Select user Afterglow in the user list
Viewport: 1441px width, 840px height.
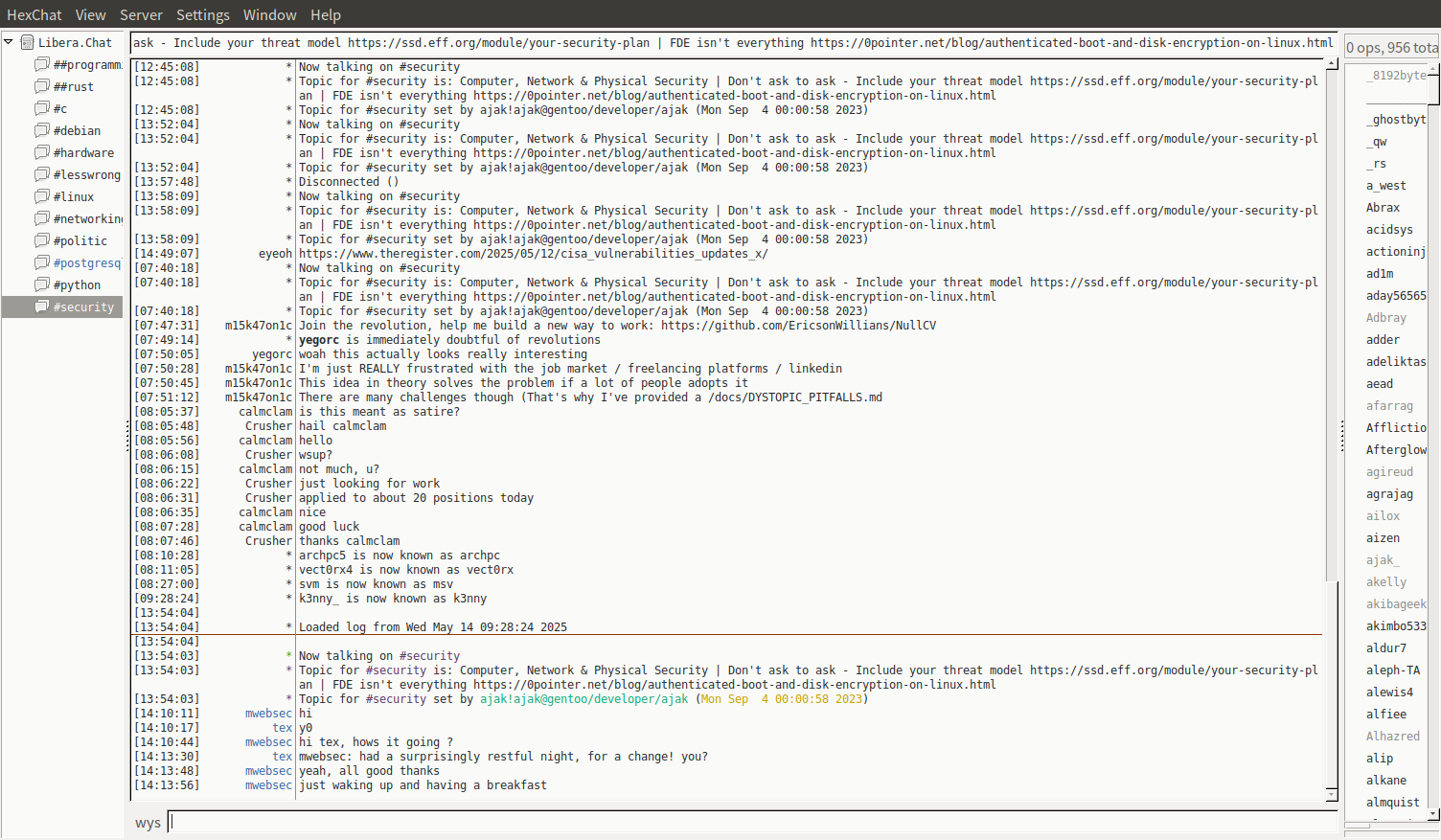1396,450
